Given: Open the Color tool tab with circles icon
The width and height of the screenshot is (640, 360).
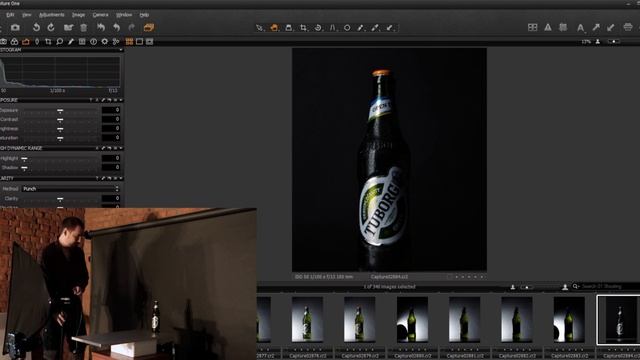Looking at the screenshot, I should click(x=14, y=42).
